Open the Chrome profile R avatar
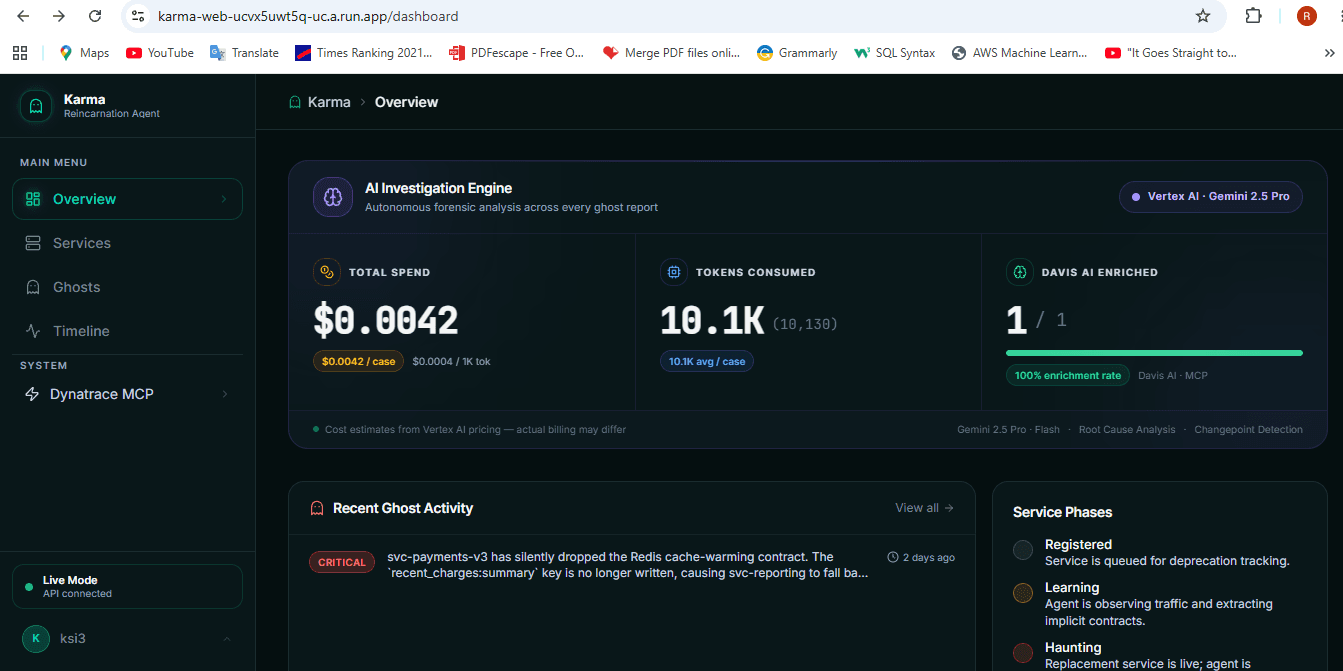The height and width of the screenshot is (671, 1343). pos(1306,16)
